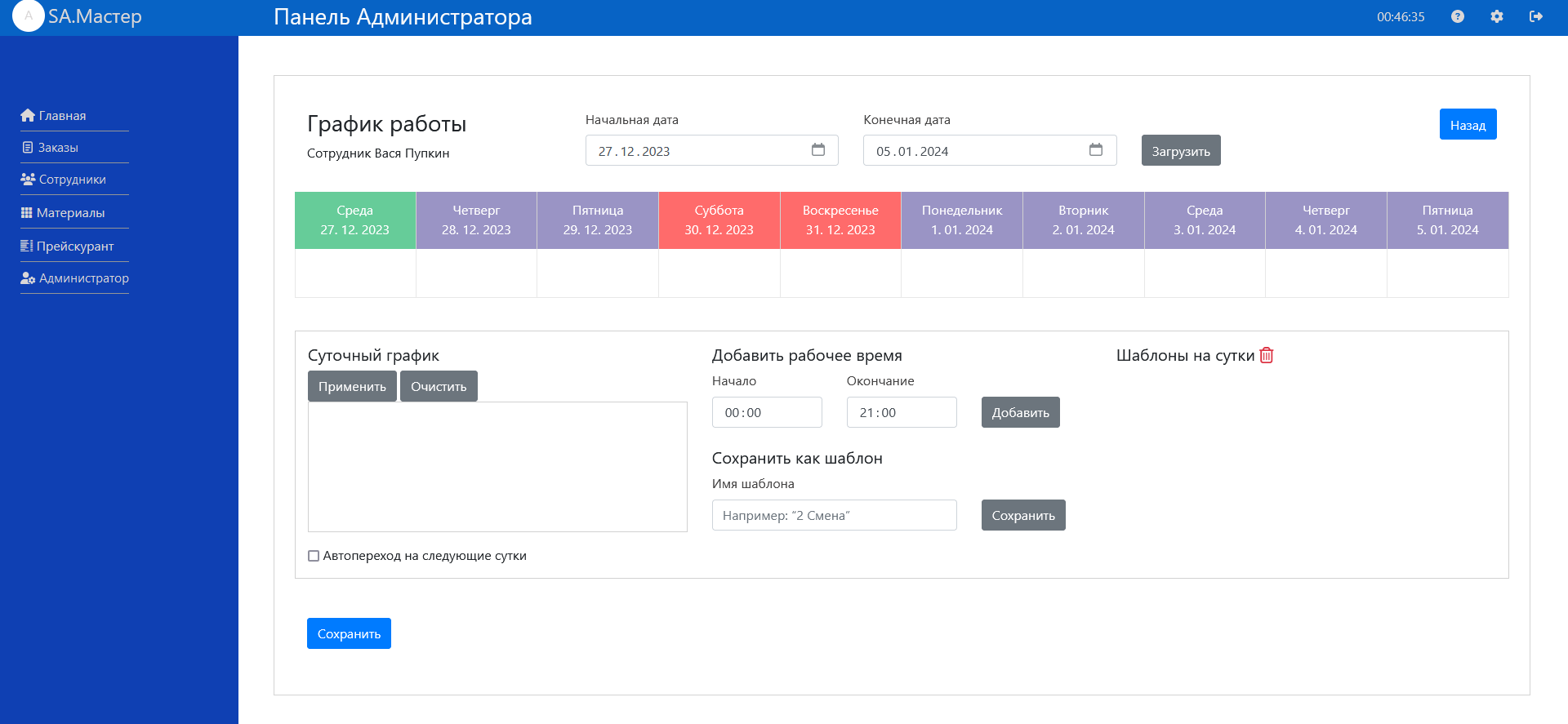Select the Суббота 30.12.2023 day header
The image size is (1568, 724).
coord(719,220)
